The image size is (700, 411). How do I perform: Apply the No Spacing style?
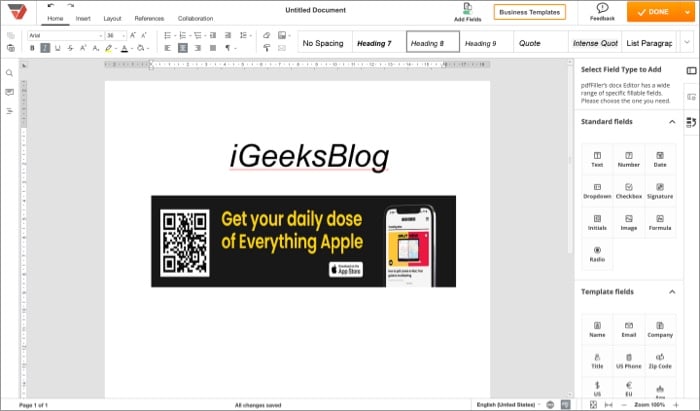[323, 43]
